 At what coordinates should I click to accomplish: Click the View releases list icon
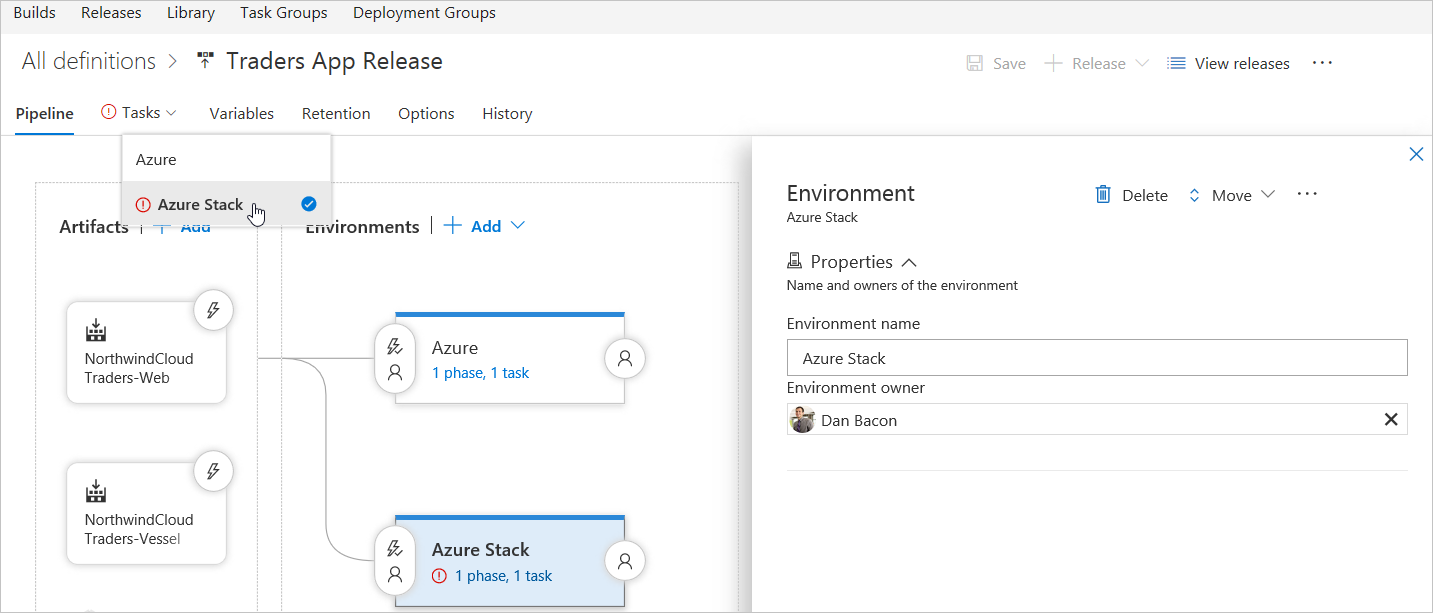coord(1177,63)
